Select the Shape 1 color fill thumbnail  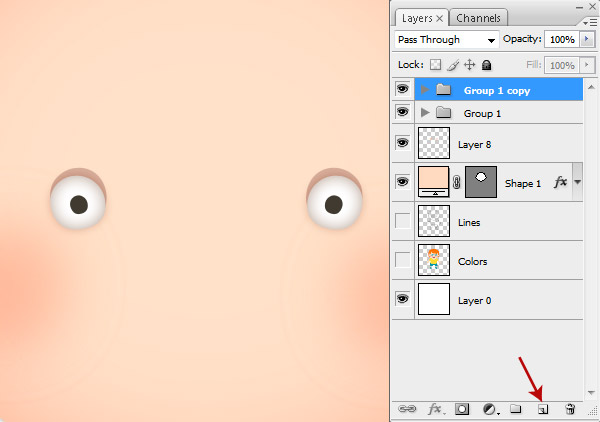434,182
